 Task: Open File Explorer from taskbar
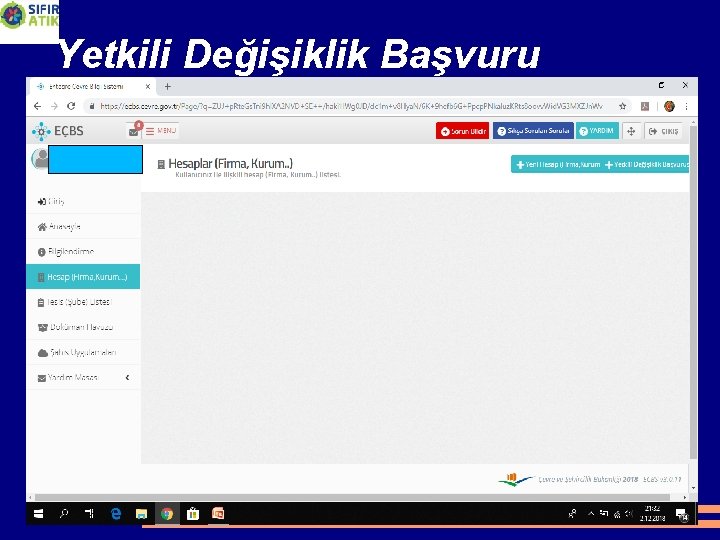(141, 514)
